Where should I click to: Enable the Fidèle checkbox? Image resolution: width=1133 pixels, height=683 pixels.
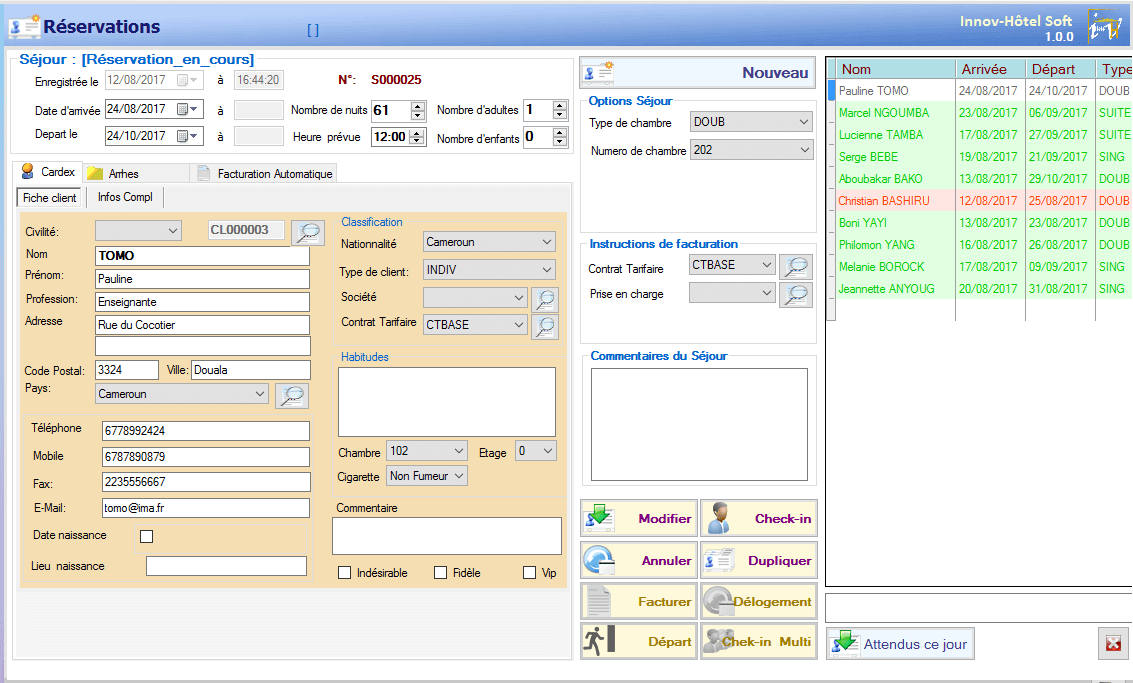441,573
